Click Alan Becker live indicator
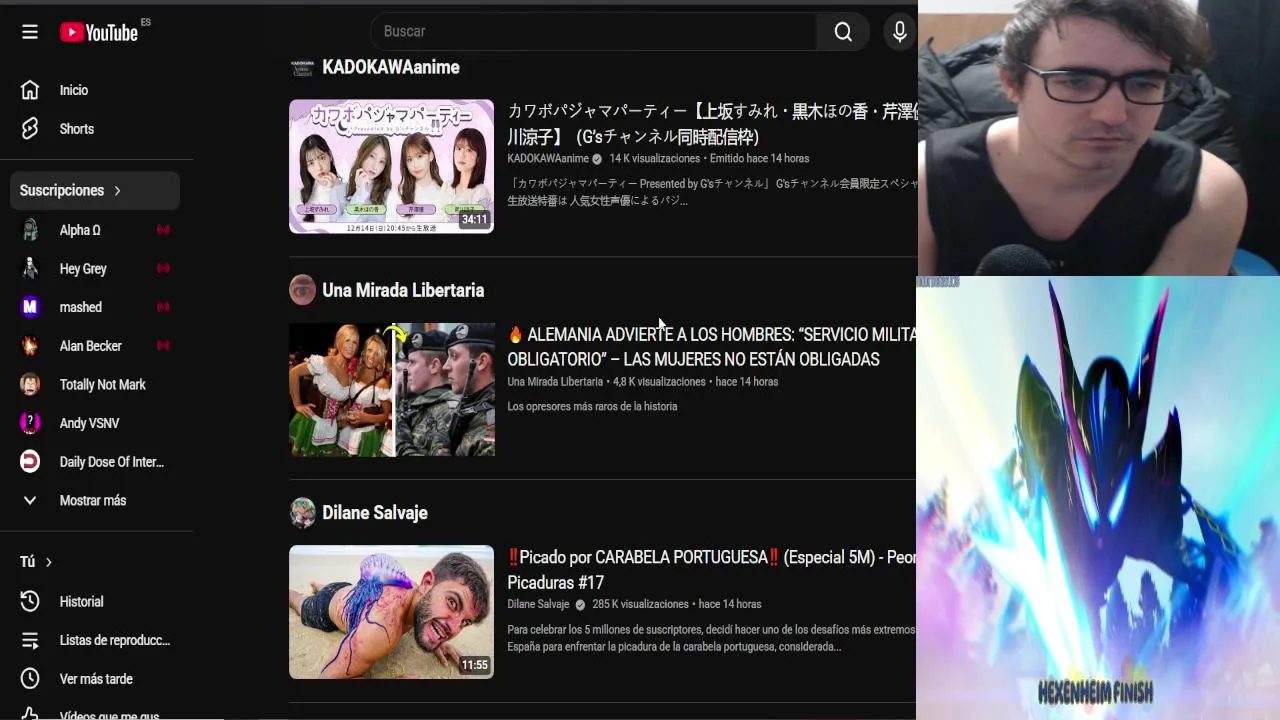 coord(163,346)
